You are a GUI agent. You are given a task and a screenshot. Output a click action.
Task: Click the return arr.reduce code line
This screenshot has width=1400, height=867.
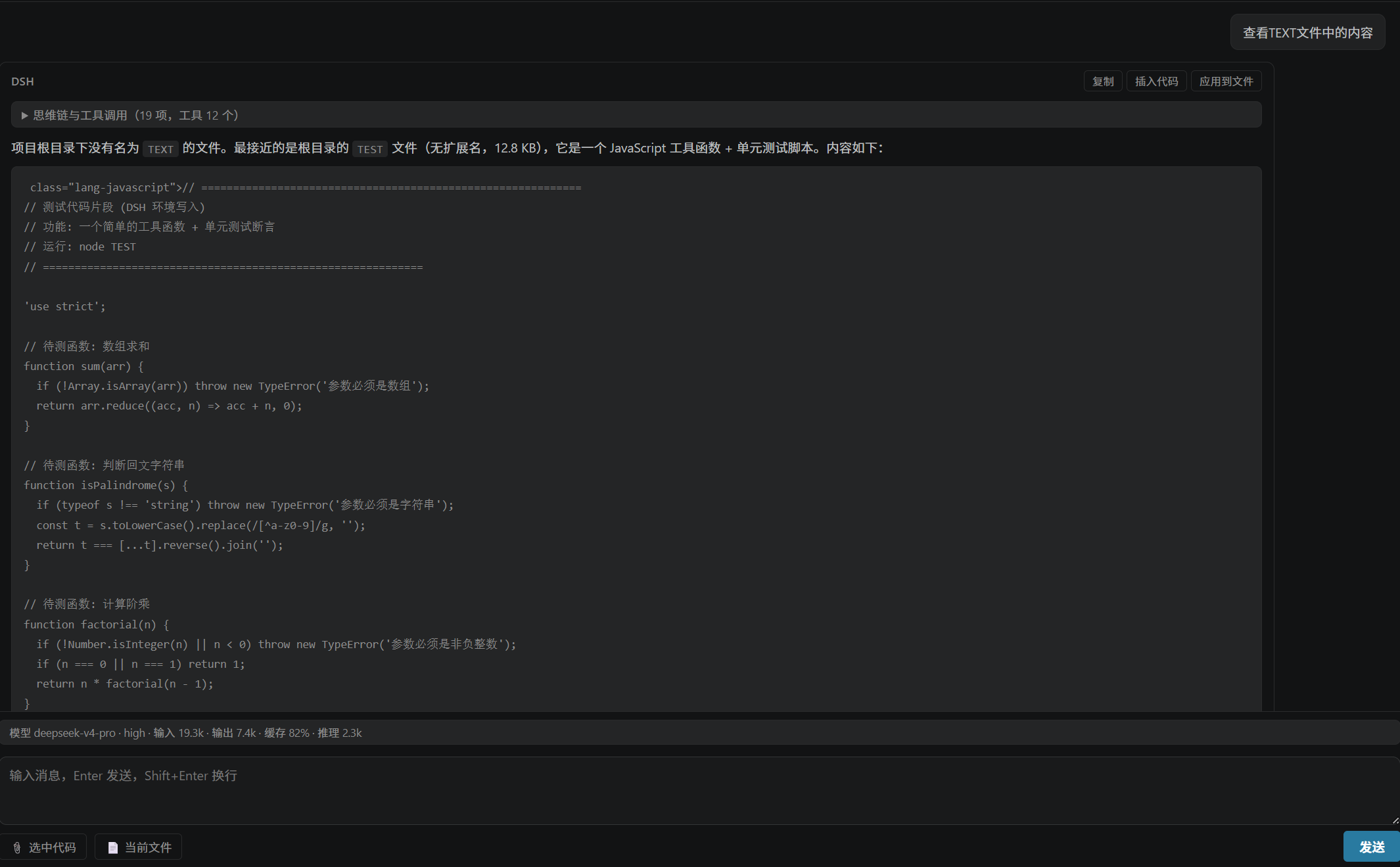(x=170, y=406)
